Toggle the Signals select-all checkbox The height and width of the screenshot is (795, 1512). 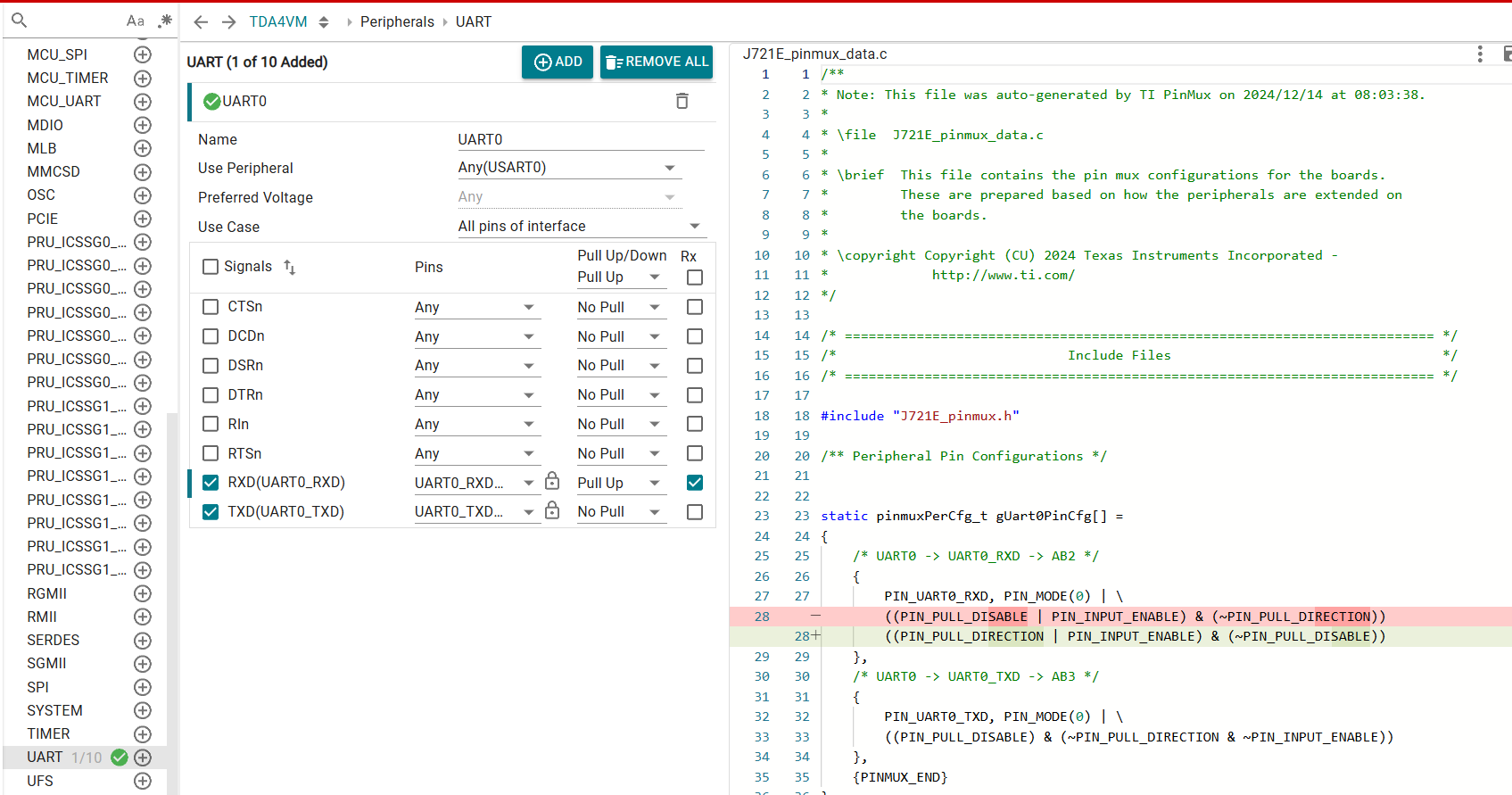(211, 267)
